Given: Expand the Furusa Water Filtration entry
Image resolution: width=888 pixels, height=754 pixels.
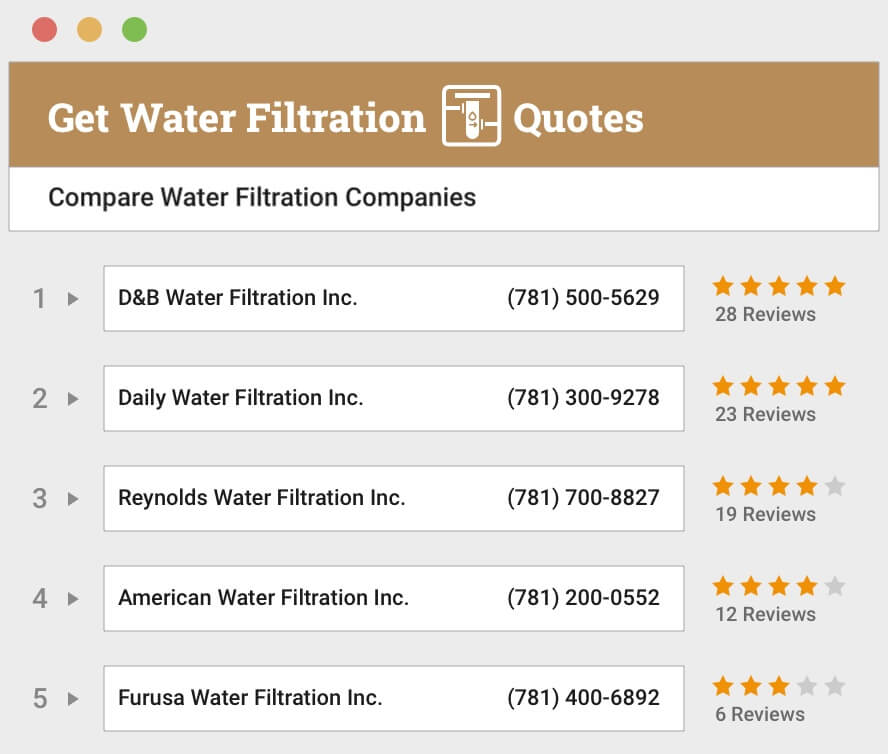Looking at the screenshot, I should tap(72, 698).
